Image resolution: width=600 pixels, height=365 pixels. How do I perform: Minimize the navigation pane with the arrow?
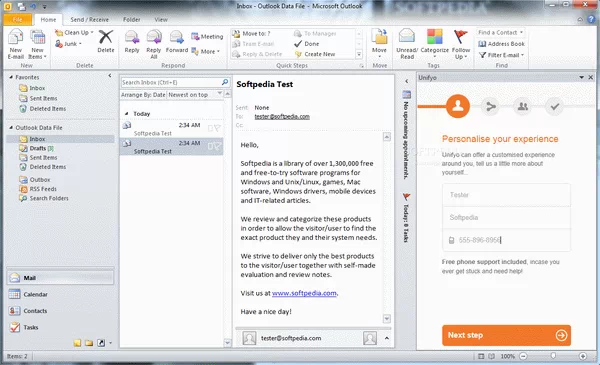click(x=110, y=76)
